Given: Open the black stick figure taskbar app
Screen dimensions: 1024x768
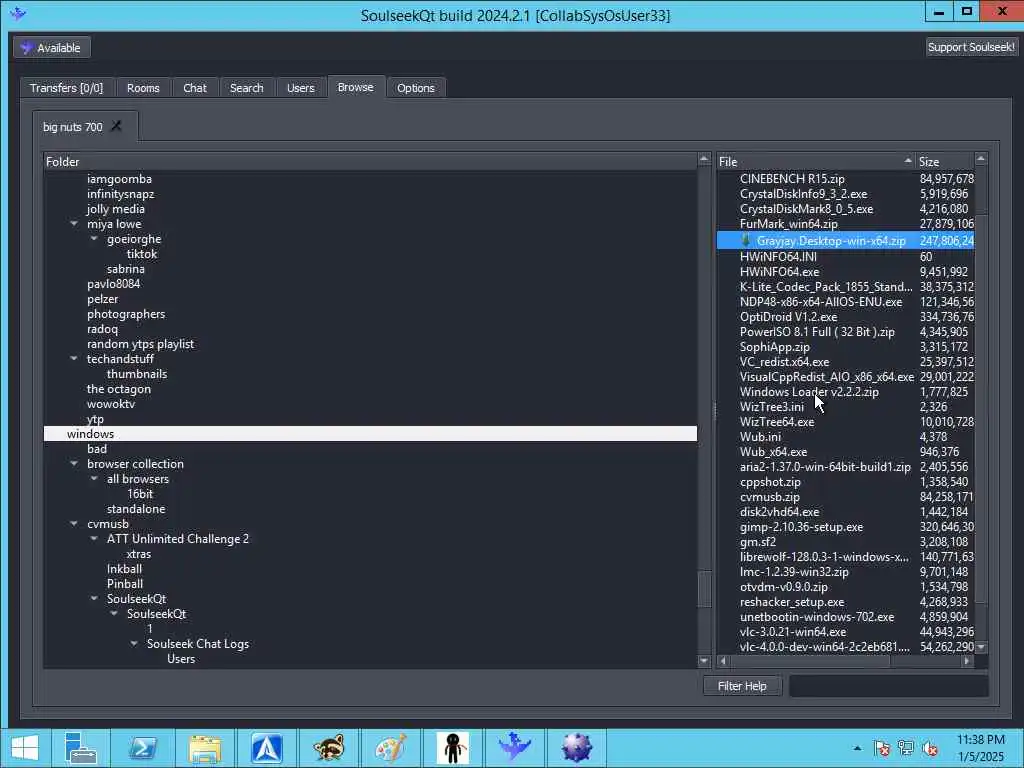Looking at the screenshot, I should (453, 748).
